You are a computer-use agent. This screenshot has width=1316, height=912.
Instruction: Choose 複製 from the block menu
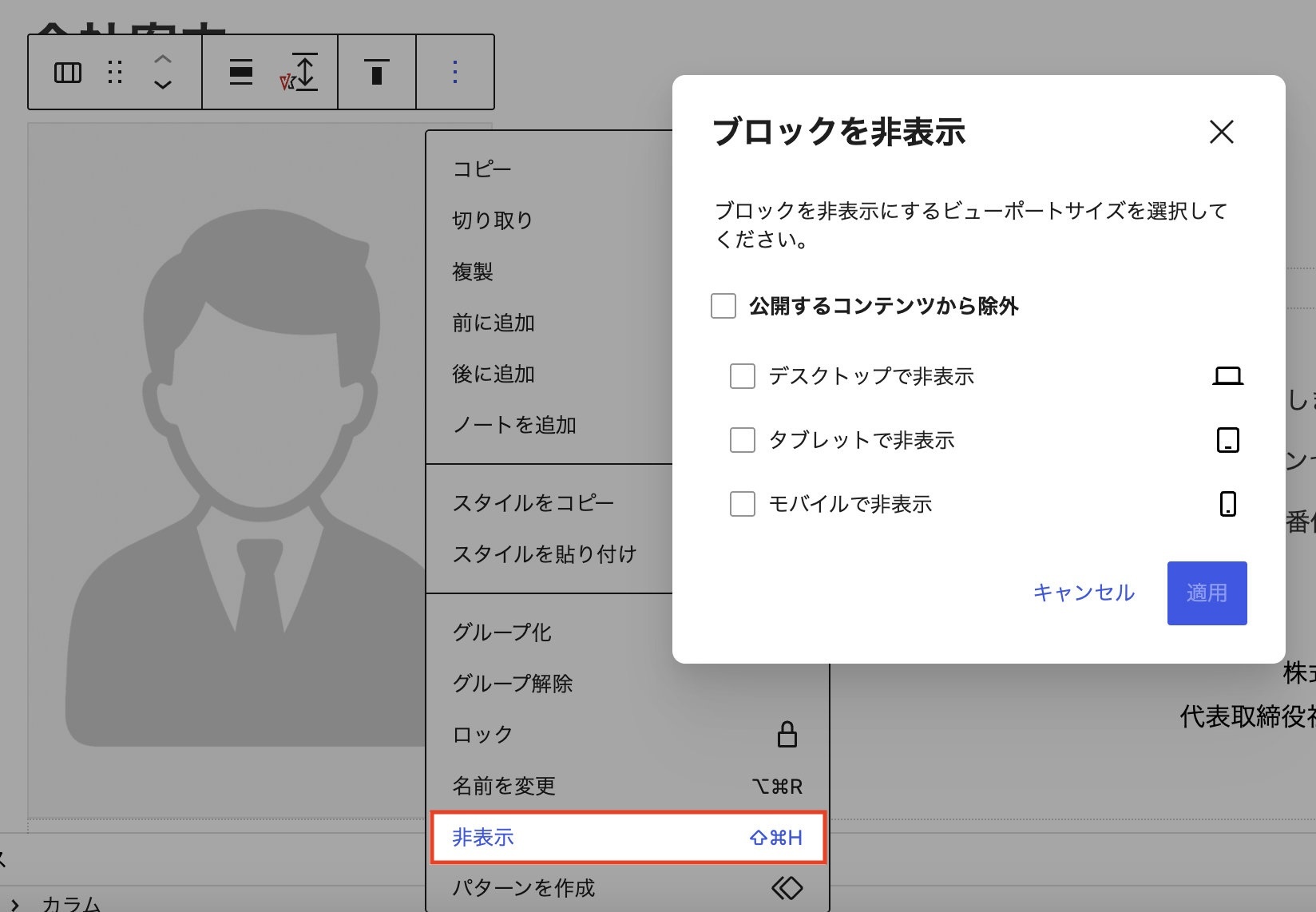473,272
